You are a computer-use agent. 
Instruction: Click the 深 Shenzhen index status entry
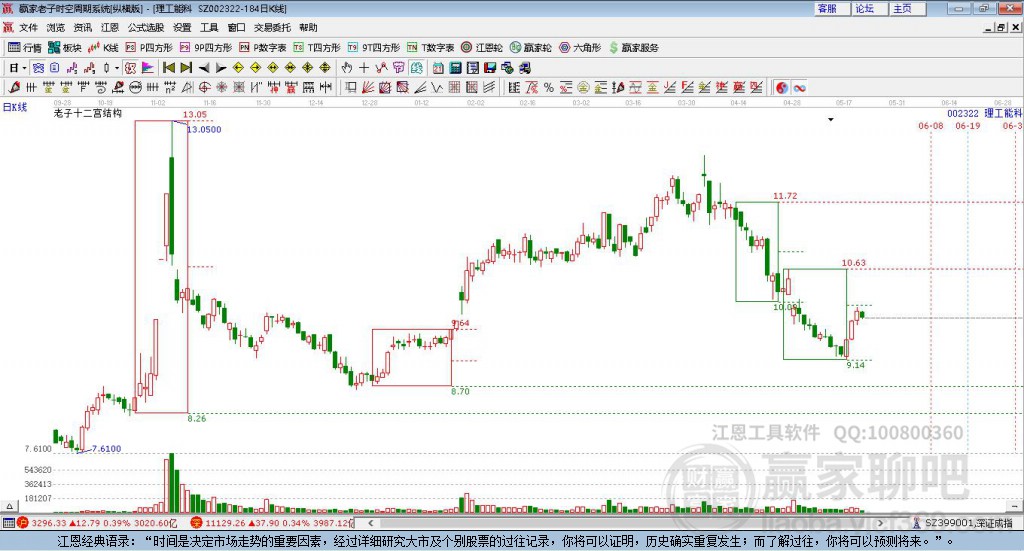click(x=272, y=523)
